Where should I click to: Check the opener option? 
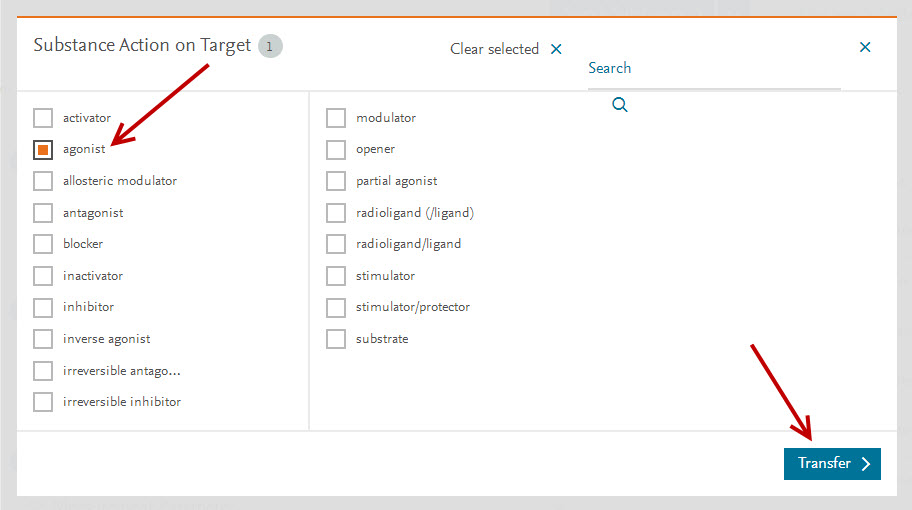point(336,150)
